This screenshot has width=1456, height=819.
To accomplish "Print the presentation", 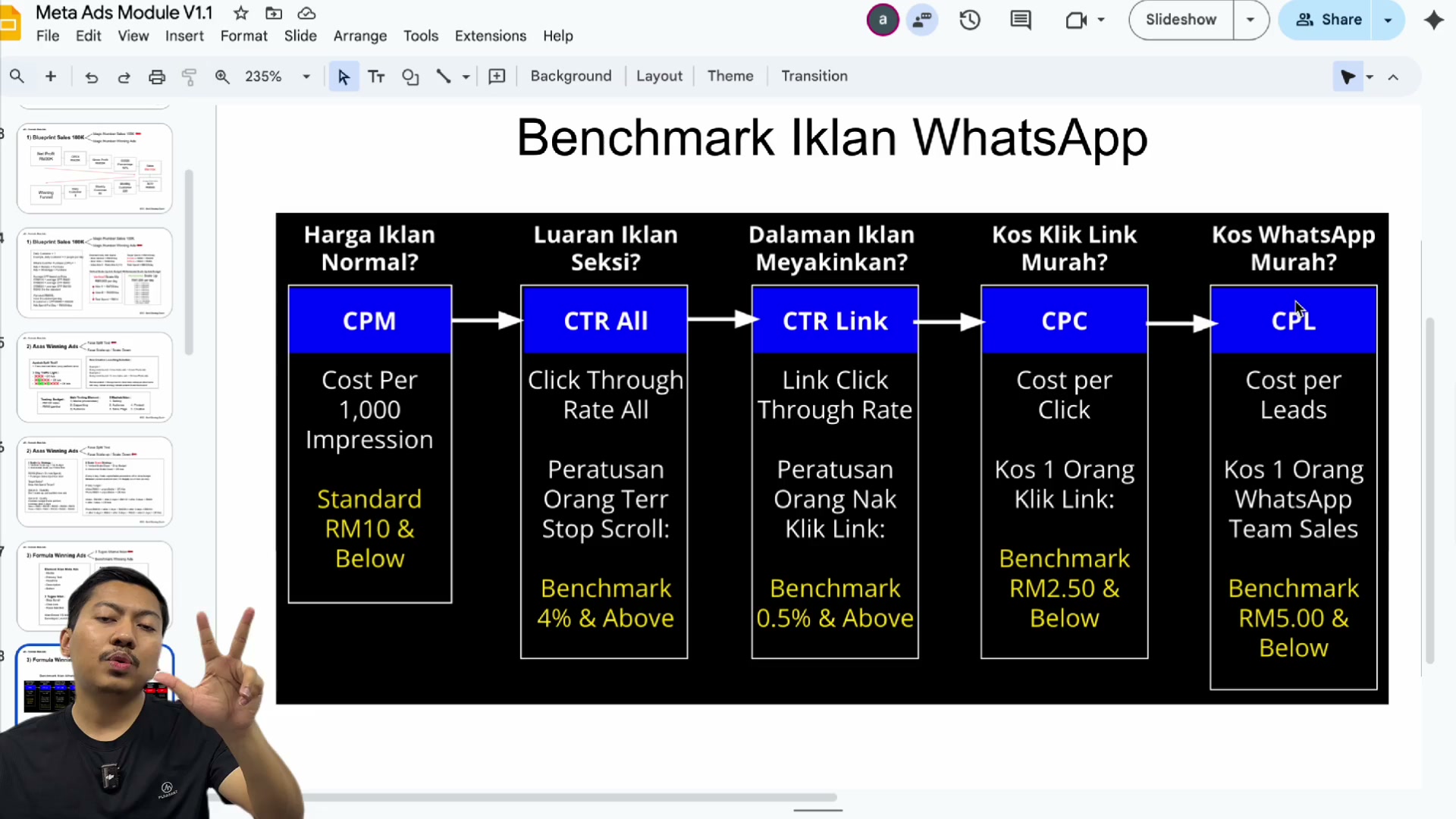I will tap(157, 77).
